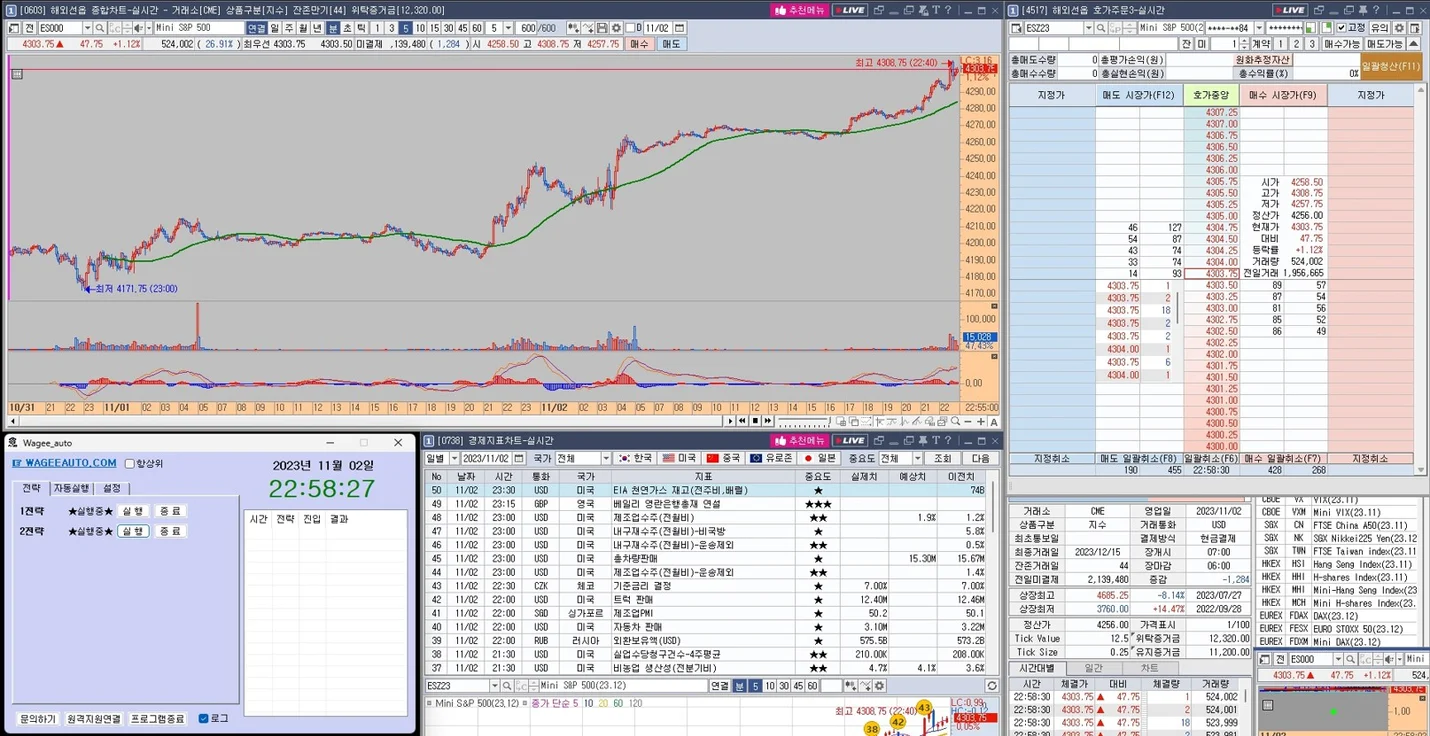Select the 5 minute interval in chart toolbar
Screen dimensions: 1430x736
click(x=406, y=27)
